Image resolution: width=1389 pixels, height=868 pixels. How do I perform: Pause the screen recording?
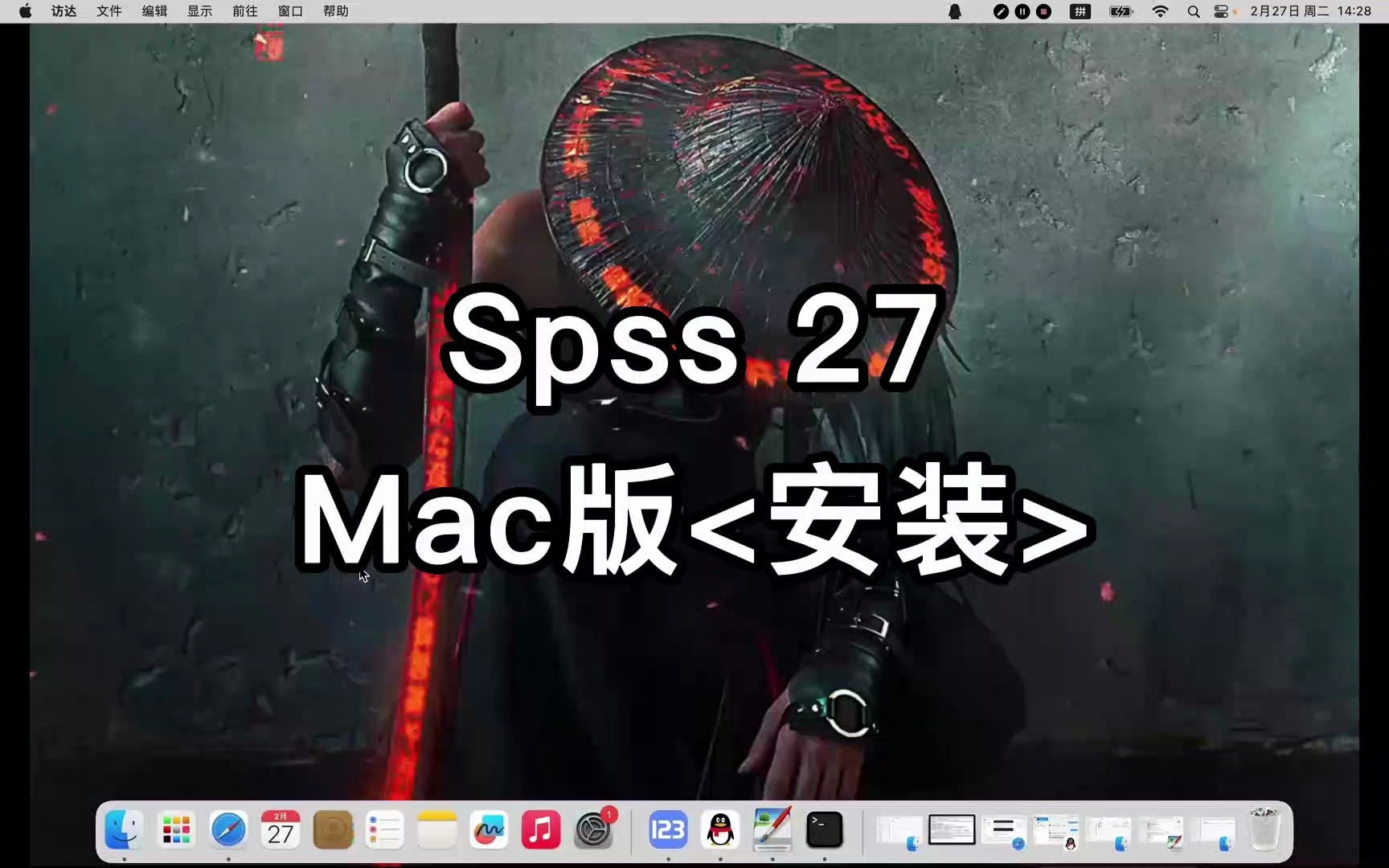click(x=1022, y=11)
